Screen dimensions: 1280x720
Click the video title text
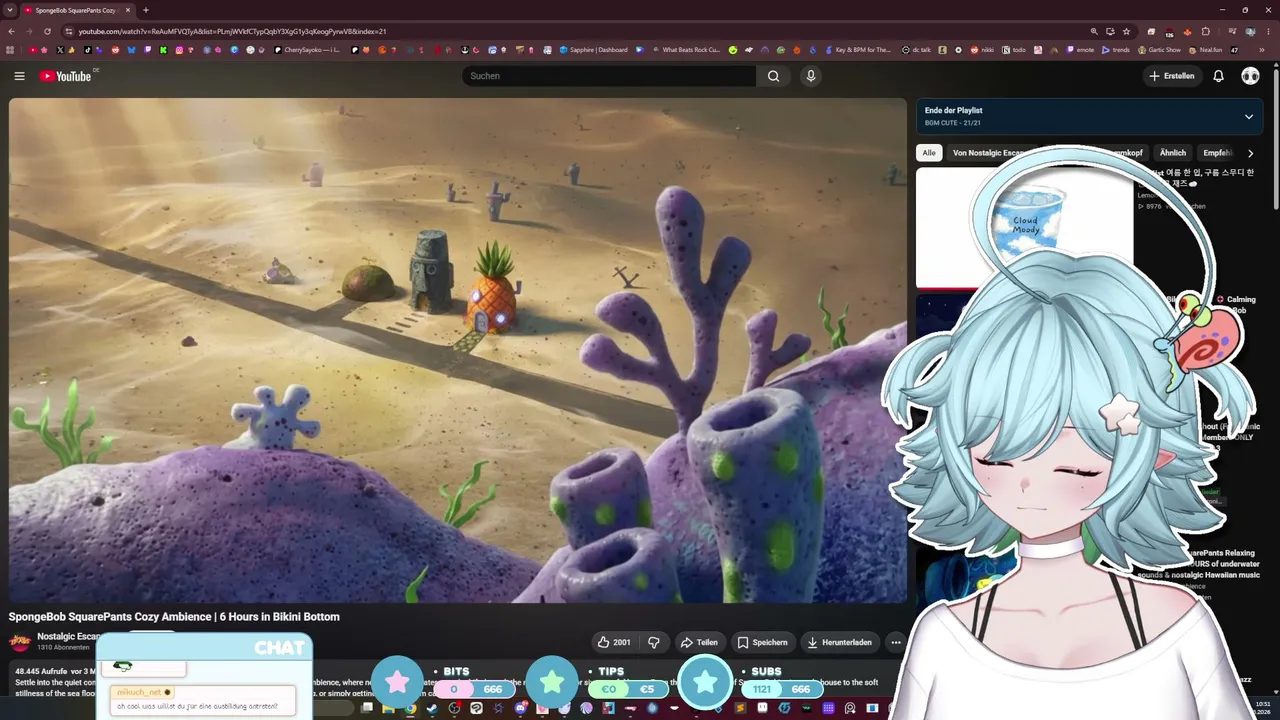[x=174, y=617]
